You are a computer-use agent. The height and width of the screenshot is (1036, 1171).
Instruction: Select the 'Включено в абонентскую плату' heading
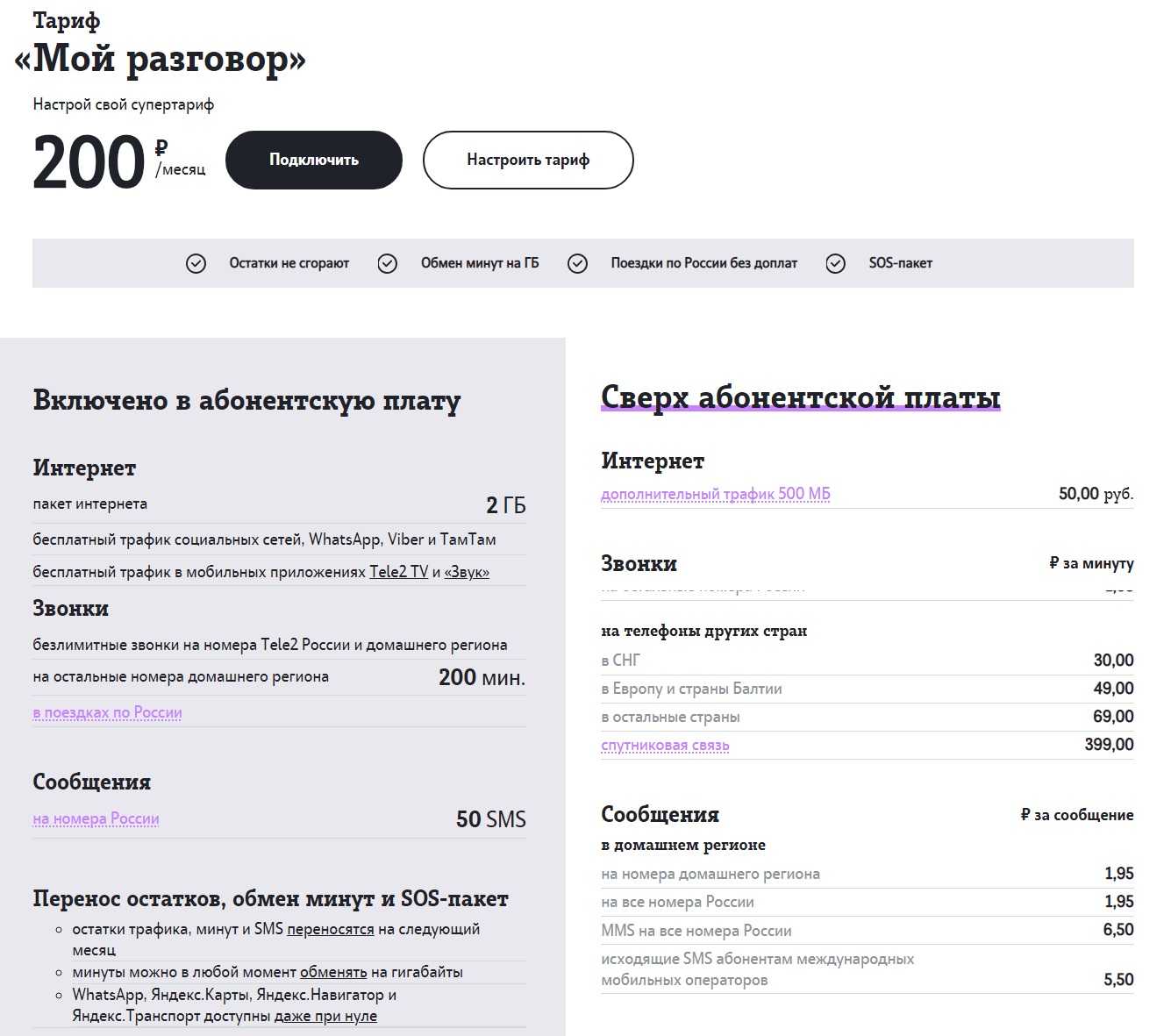pyautogui.click(x=246, y=400)
